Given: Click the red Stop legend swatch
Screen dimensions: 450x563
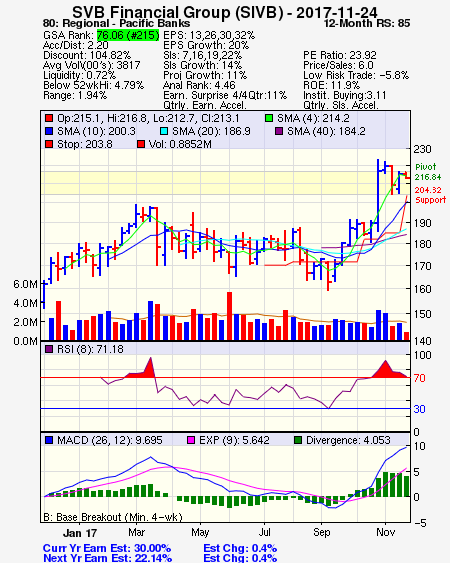Looking at the screenshot, I should click(49, 144).
